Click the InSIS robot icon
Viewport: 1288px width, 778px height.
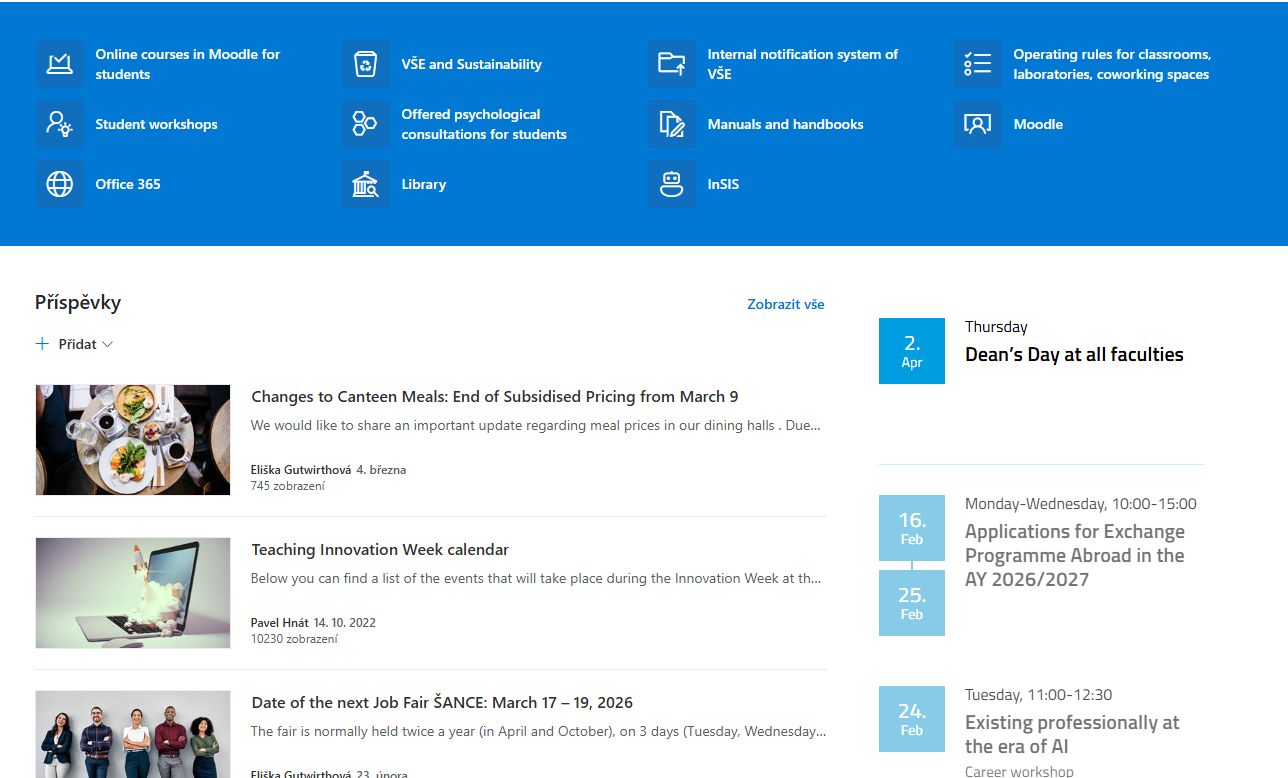672,184
